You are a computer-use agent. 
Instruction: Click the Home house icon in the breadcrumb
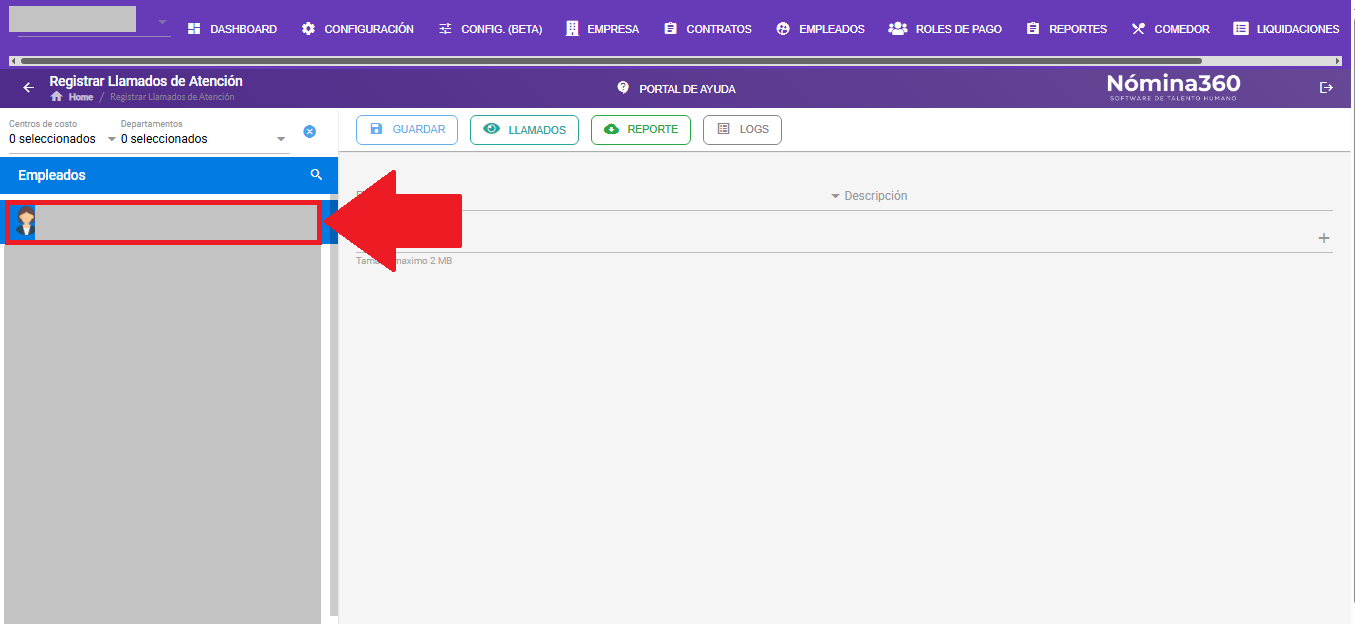pos(57,97)
